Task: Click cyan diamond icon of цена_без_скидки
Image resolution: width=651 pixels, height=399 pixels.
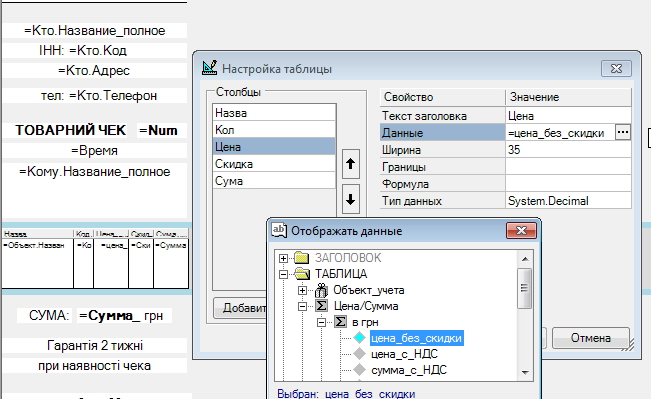Action: (360, 338)
